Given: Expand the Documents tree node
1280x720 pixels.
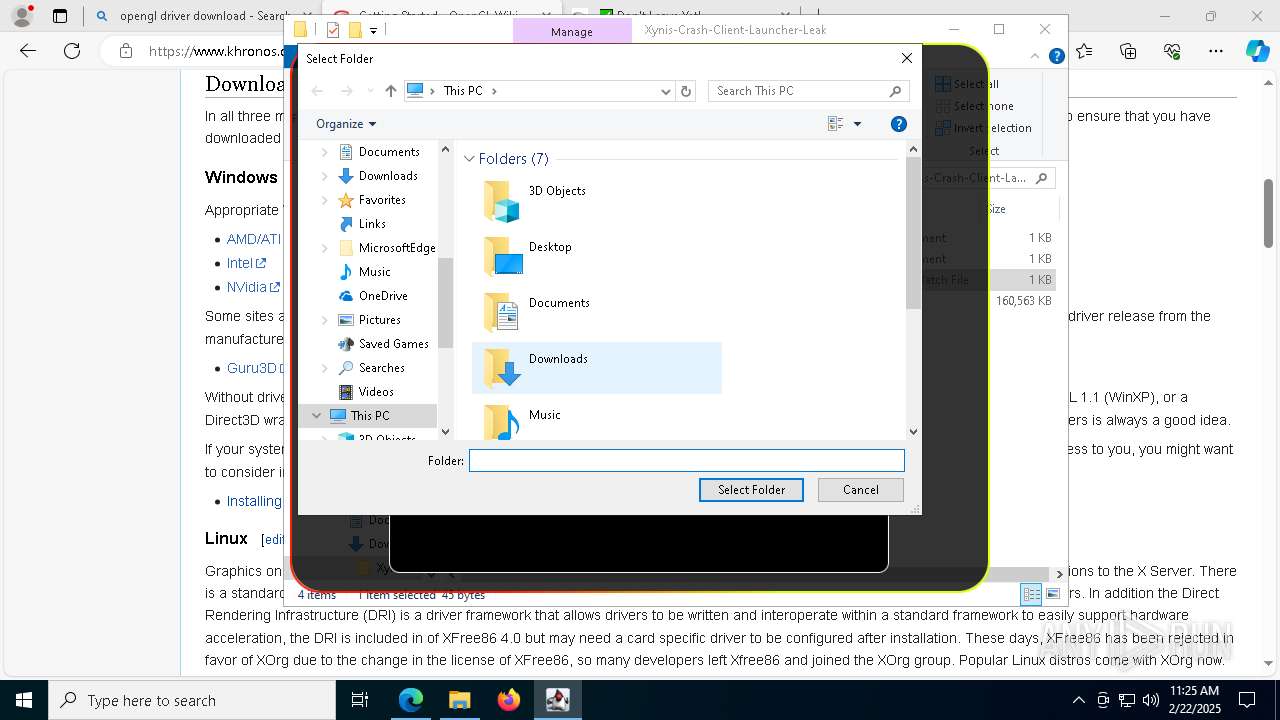Looking at the screenshot, I should [324, 152].
